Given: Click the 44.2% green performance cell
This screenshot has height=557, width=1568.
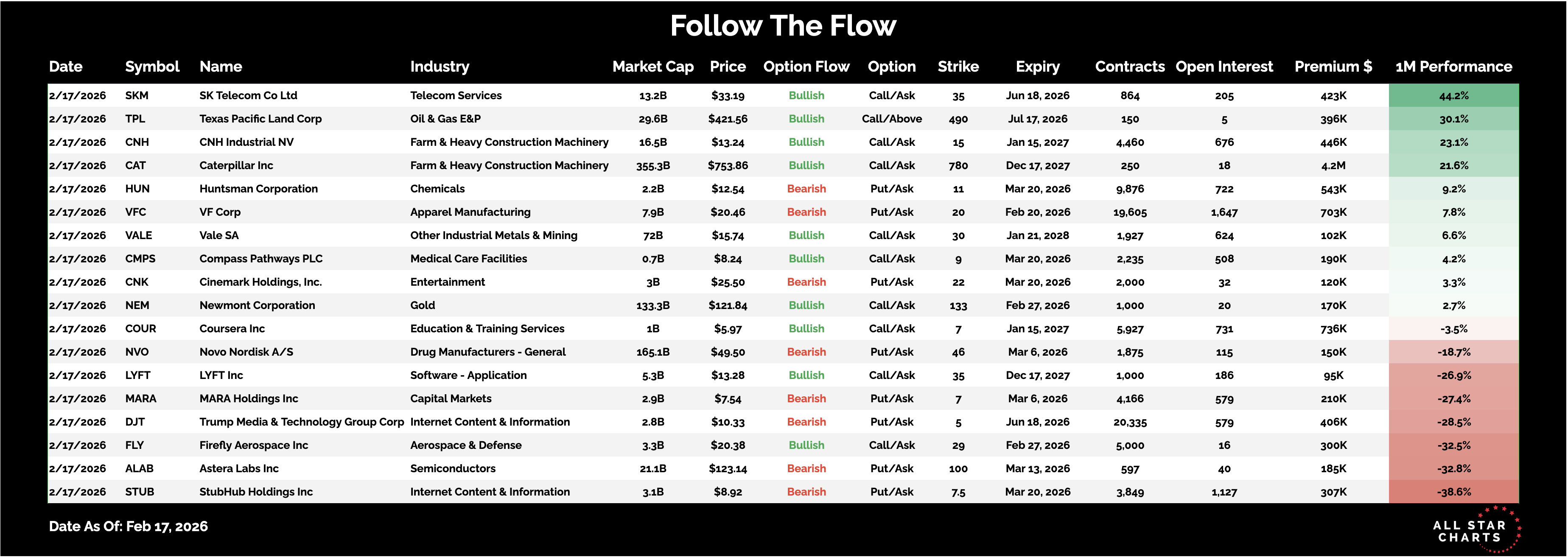Looking at the screenshot, I should pos(1453,95).
